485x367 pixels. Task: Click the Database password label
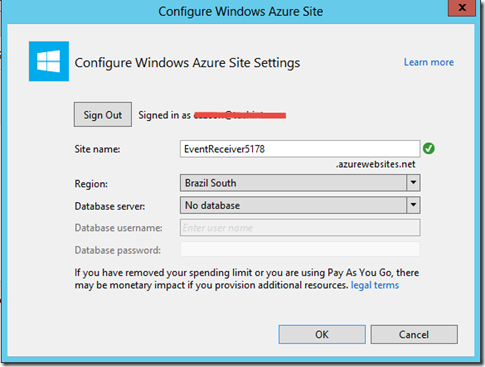[117, 250]
